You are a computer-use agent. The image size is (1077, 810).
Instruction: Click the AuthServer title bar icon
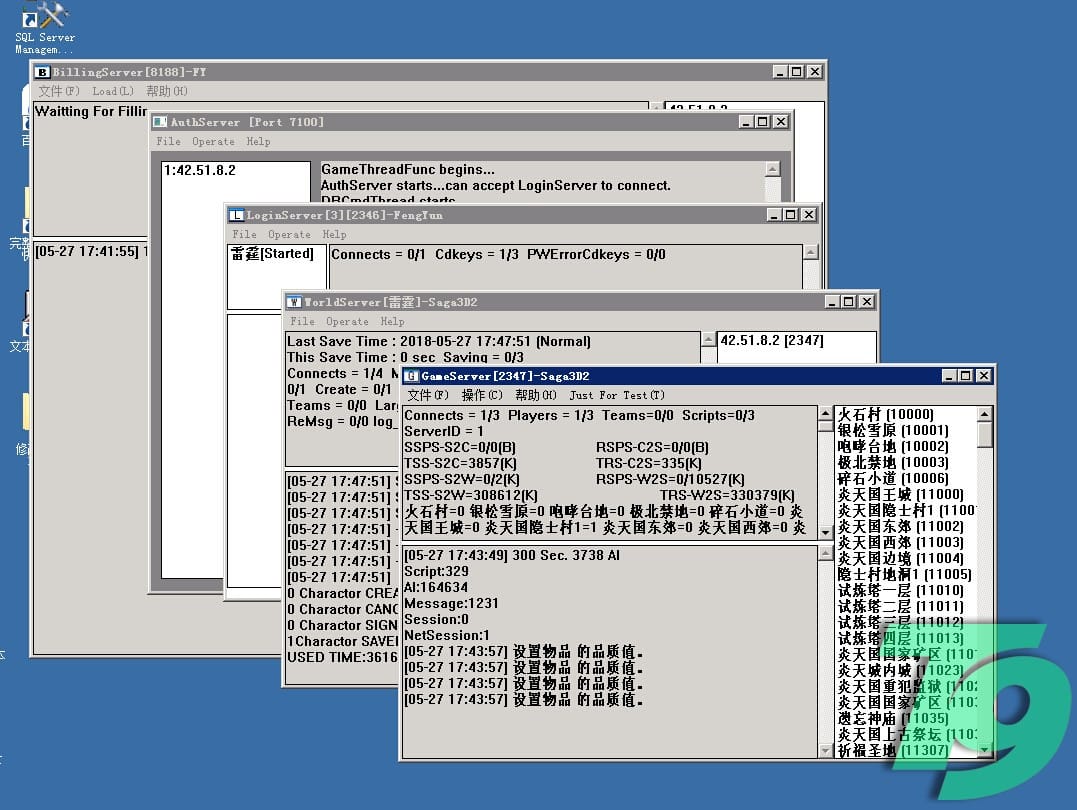coord(161,122)
